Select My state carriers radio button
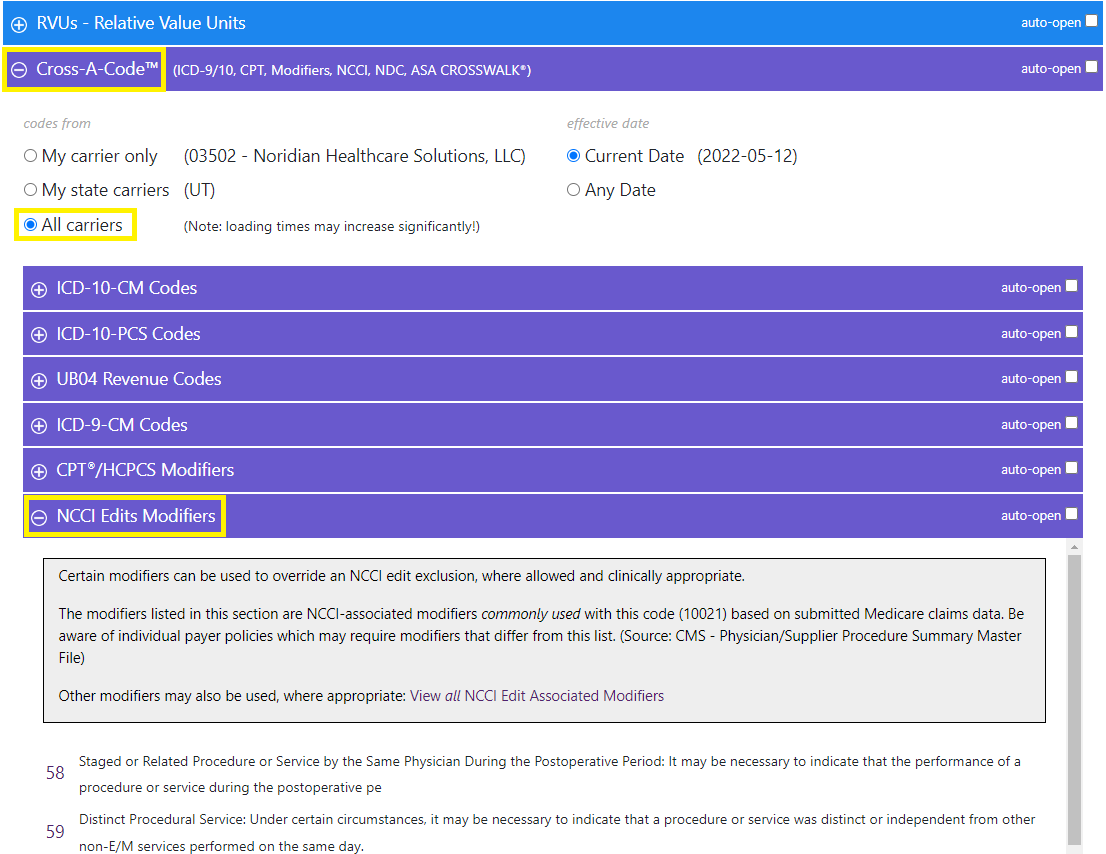The width and height of the screenshot is (1106, 854). pos(30,190)
